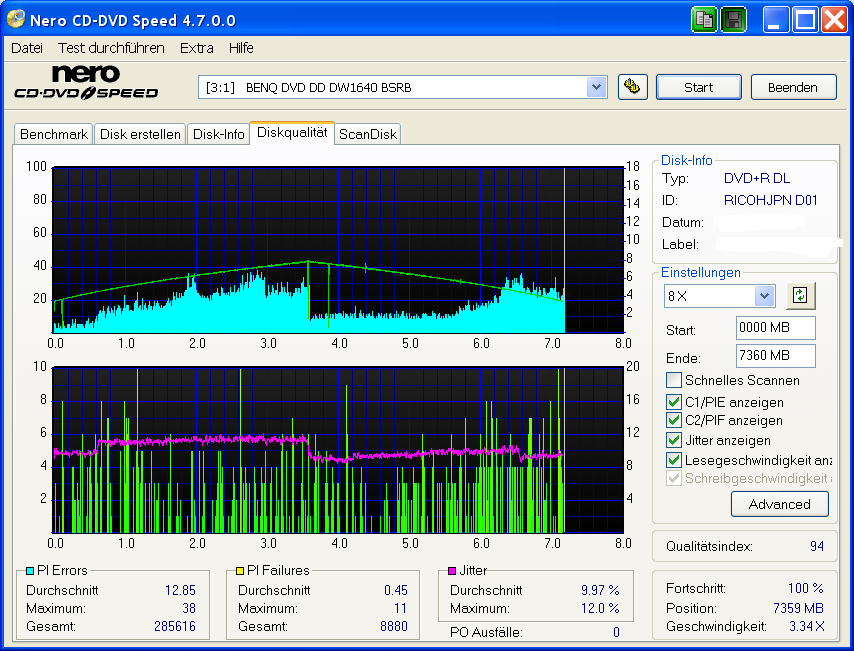The width and height of the screenshot is (854, 651).
Task: Click the cyan PI Errors legend square
Action: (x=29, y=570)
